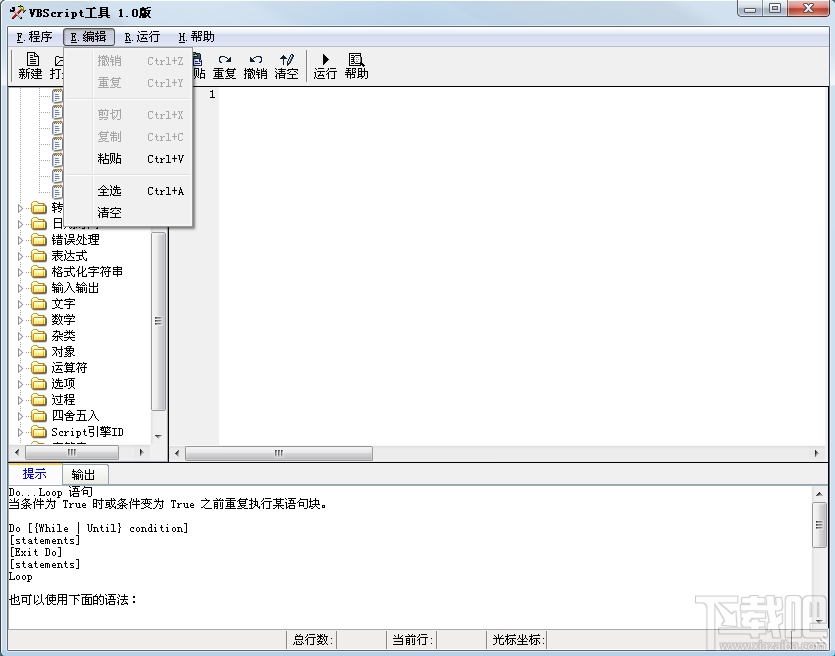Switch to the 输出 tab
Viewport: 835px width, 656px height.
(84, 474)
